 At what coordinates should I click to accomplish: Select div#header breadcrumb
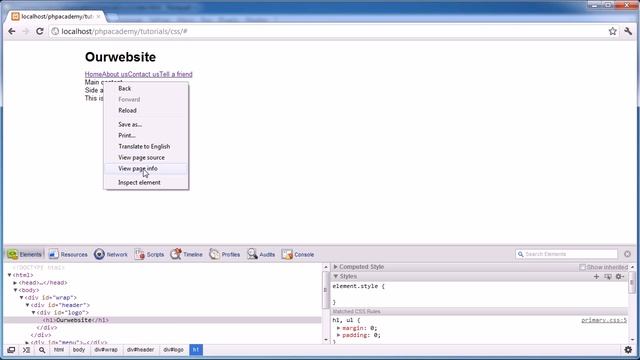(x=140, y=350)
